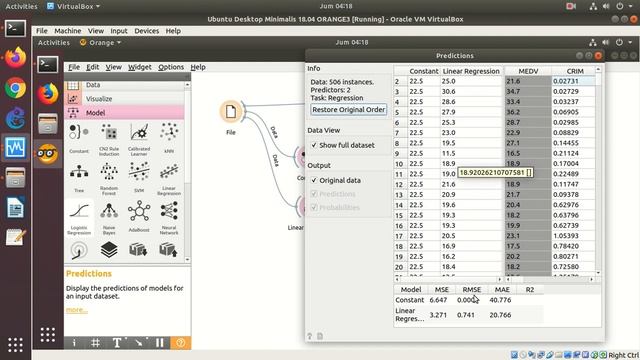
Task: Open LibreOffice Writer in host dock
Action: [16, 208]
